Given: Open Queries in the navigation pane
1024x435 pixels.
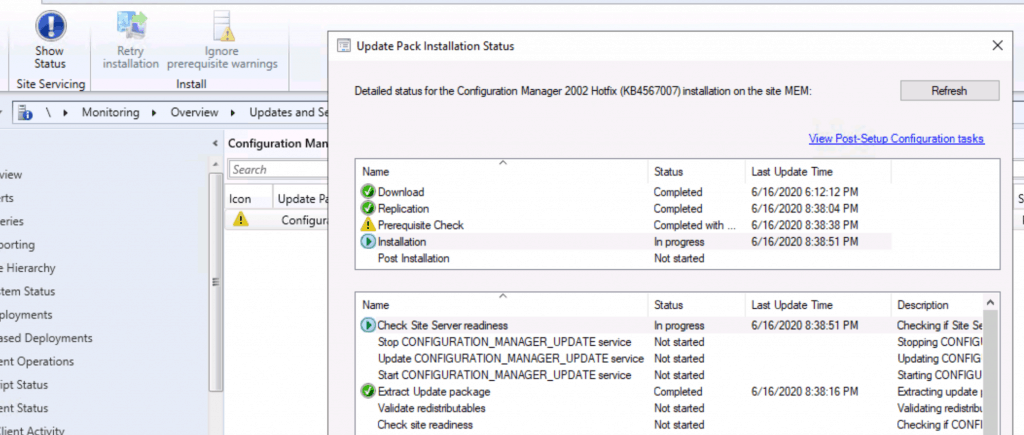Looking at the screenshot, I should 12,221.
